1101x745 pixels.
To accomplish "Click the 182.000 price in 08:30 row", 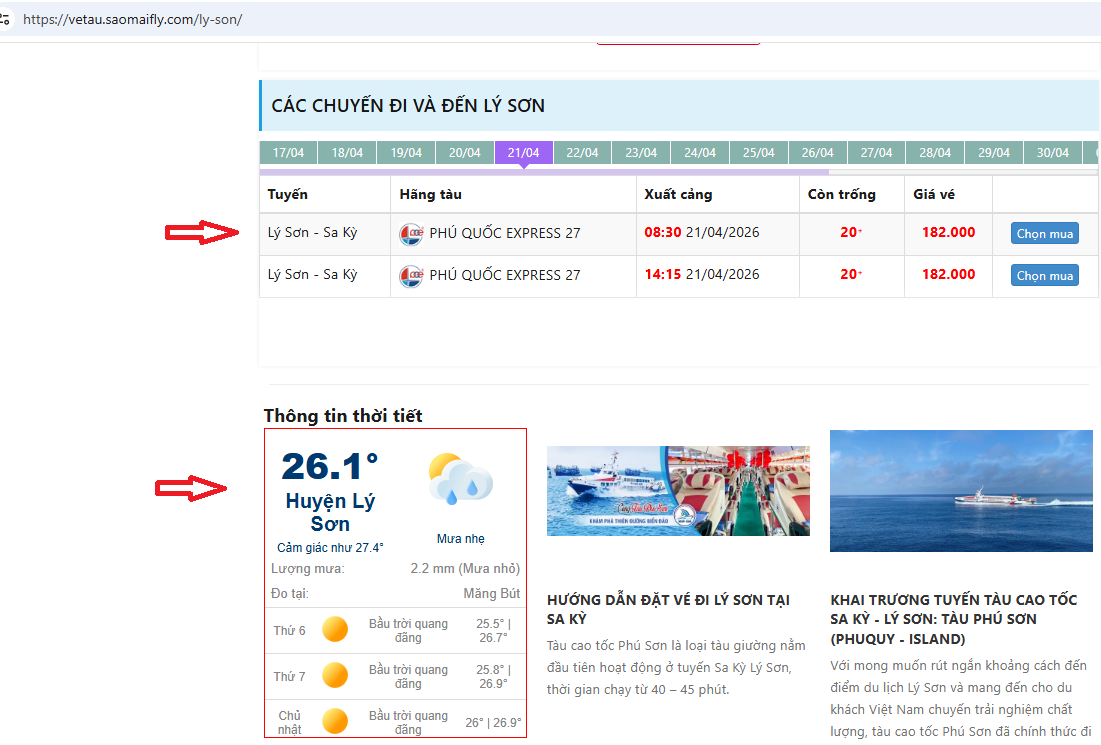I will pyautogui.click(x=948, y=232).
